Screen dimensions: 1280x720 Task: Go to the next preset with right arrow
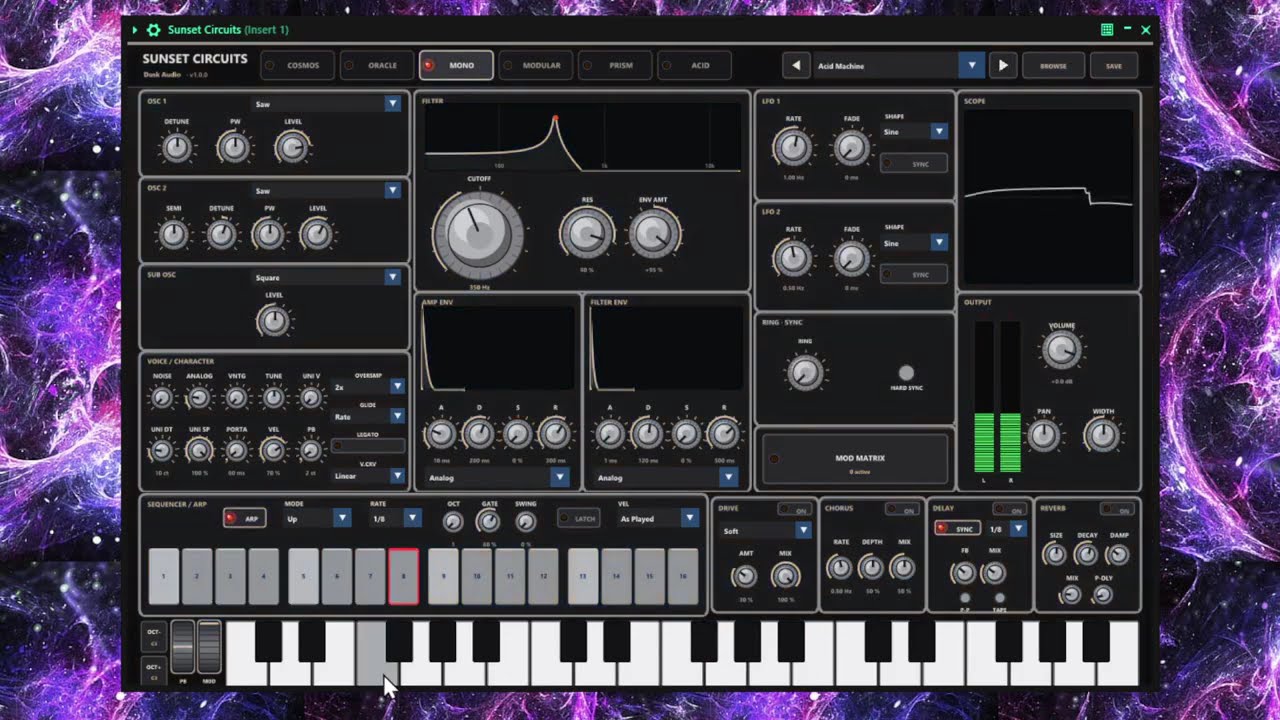pyautogui.click(x=1003, y=66)
